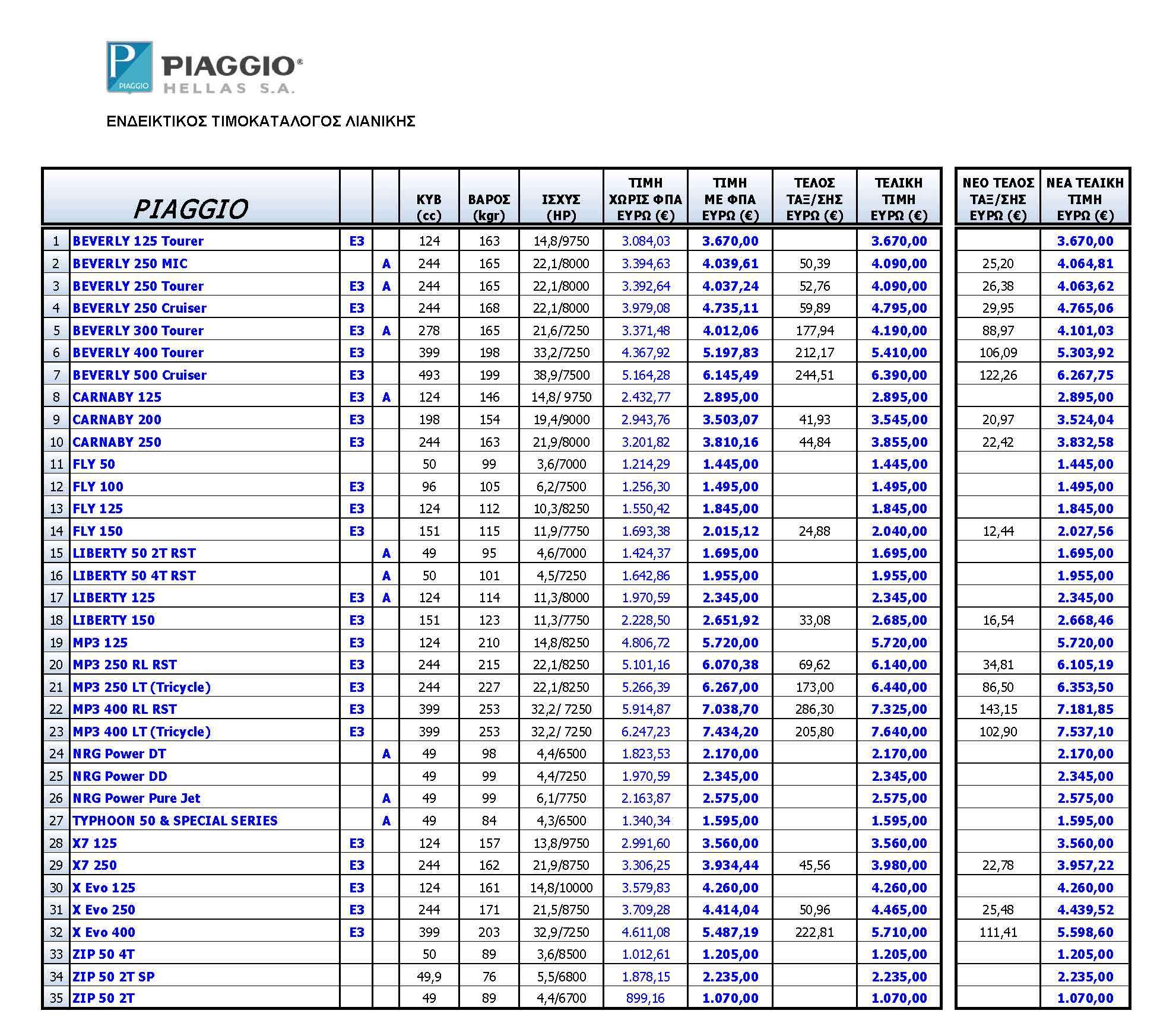1176x1036 pixels.
Task: Select the BEVERLY 400 Tourer model name
Action: [138, 352]
